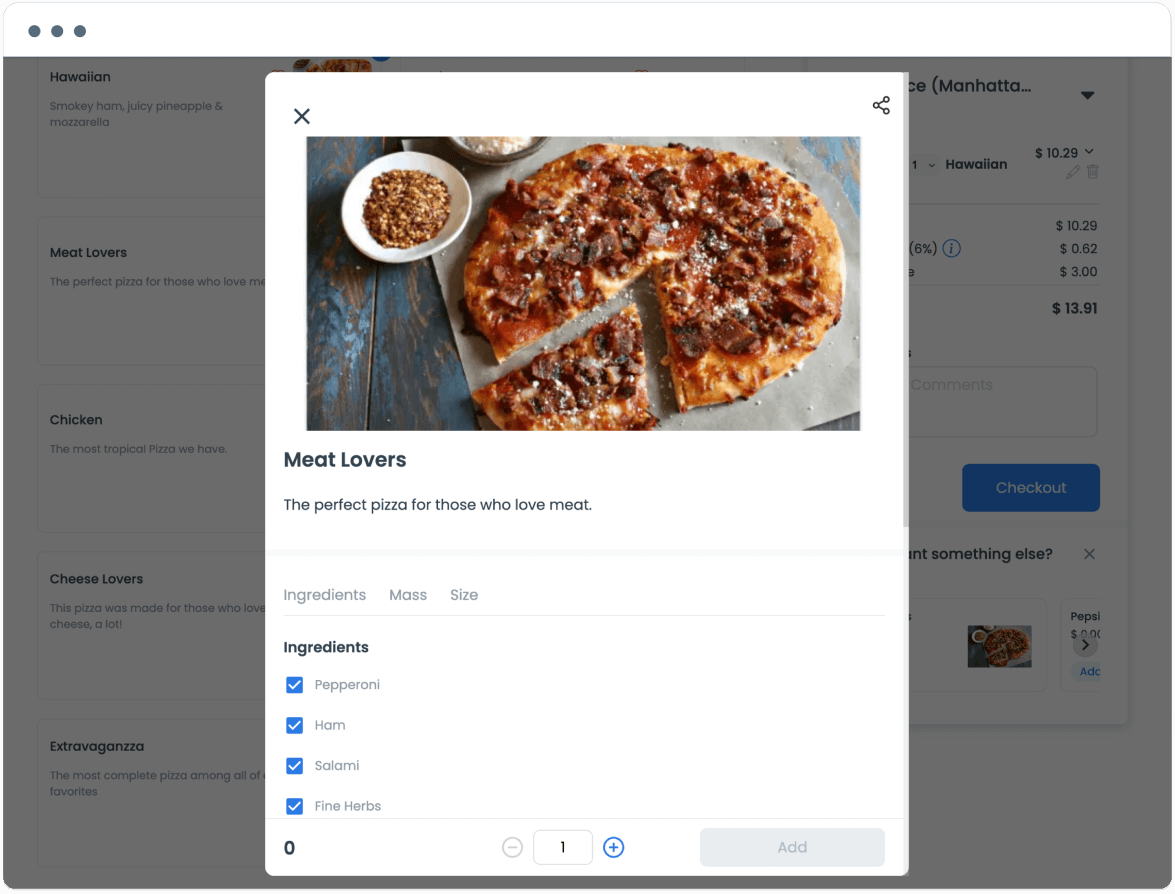The width and height of the screenshot is (1175, 894).
Task: Open the Chicken pizza menu card
Action: click(151, 459)
